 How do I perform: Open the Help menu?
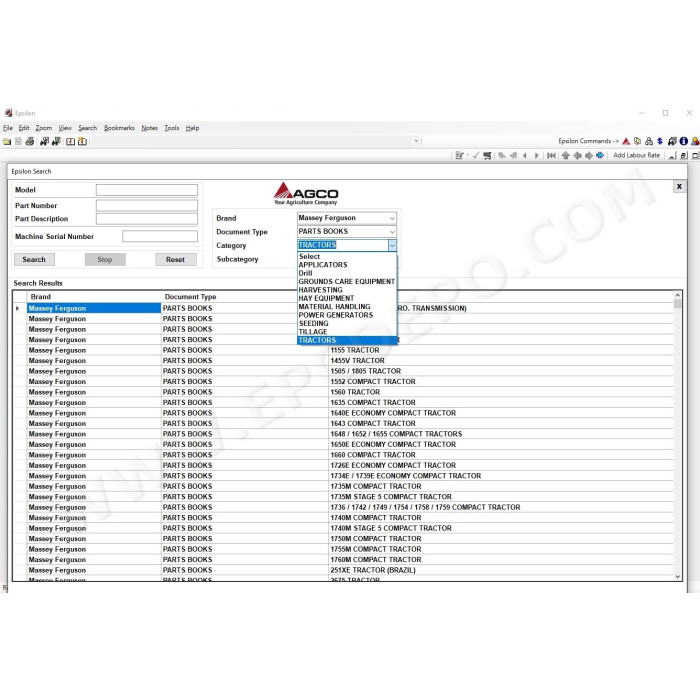pyautogui.click(x=192, y=128)
